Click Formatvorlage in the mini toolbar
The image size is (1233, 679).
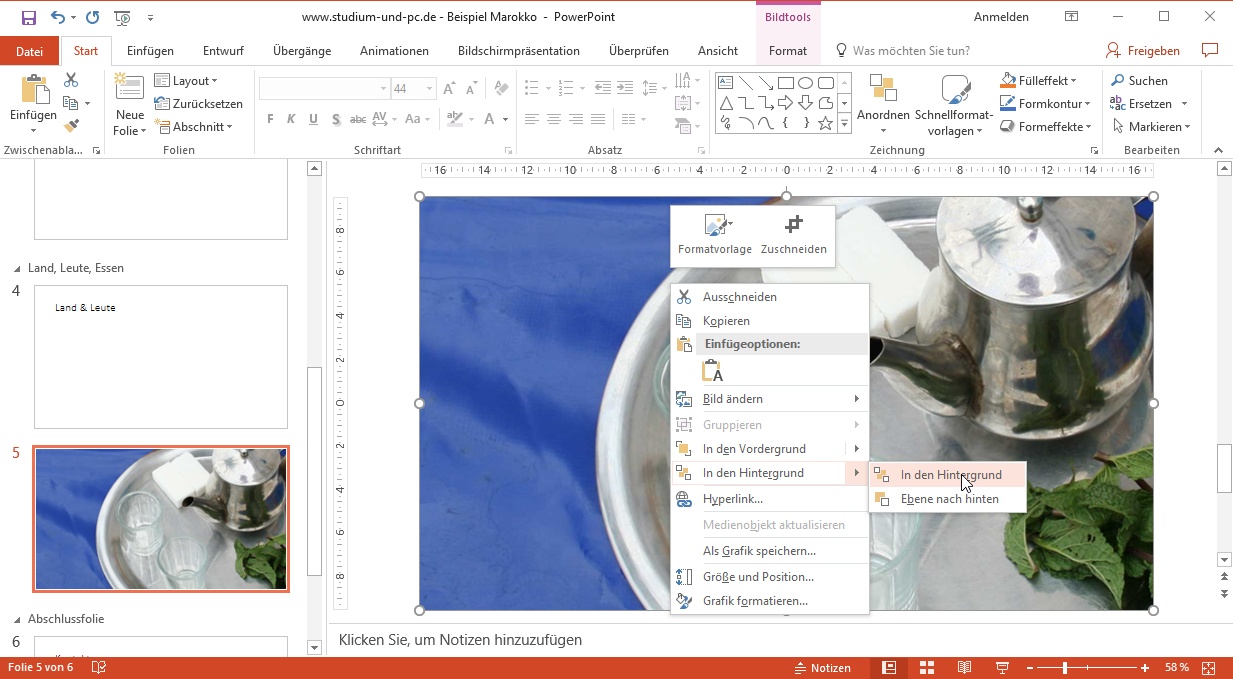pos(715,236)
